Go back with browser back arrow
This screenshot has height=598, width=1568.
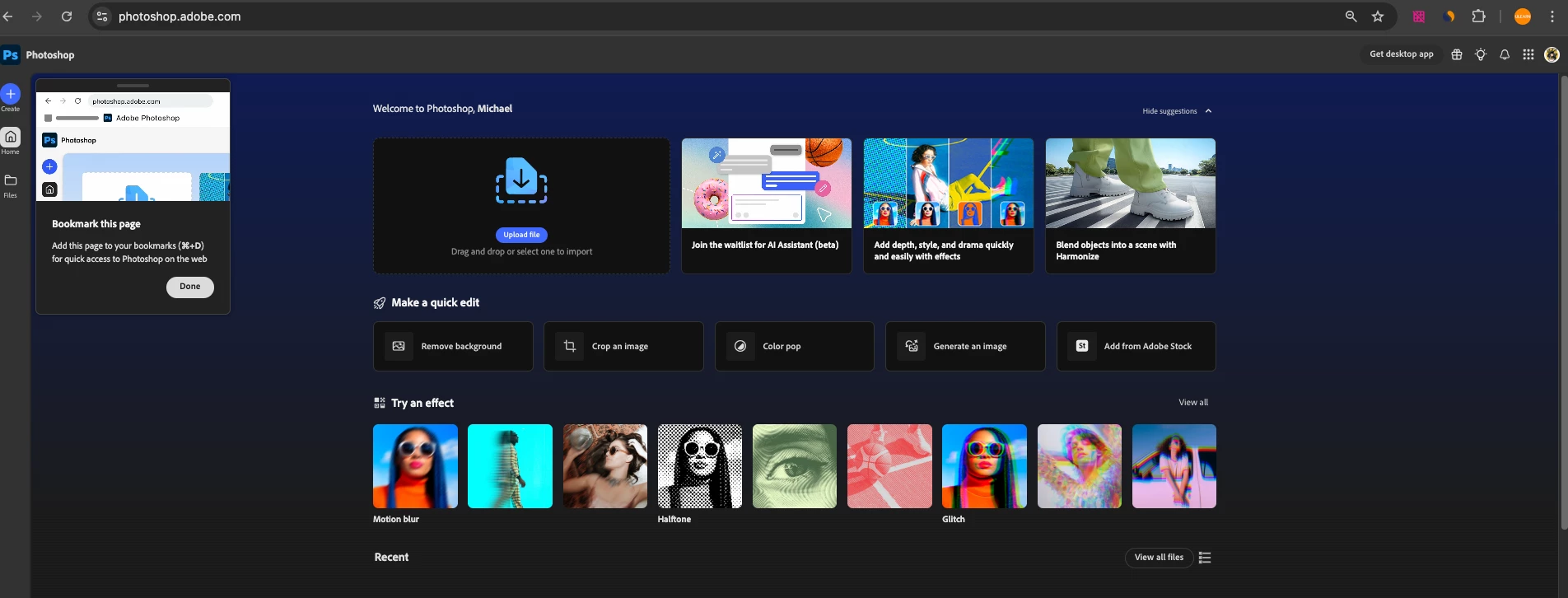[x=8, y=16]
